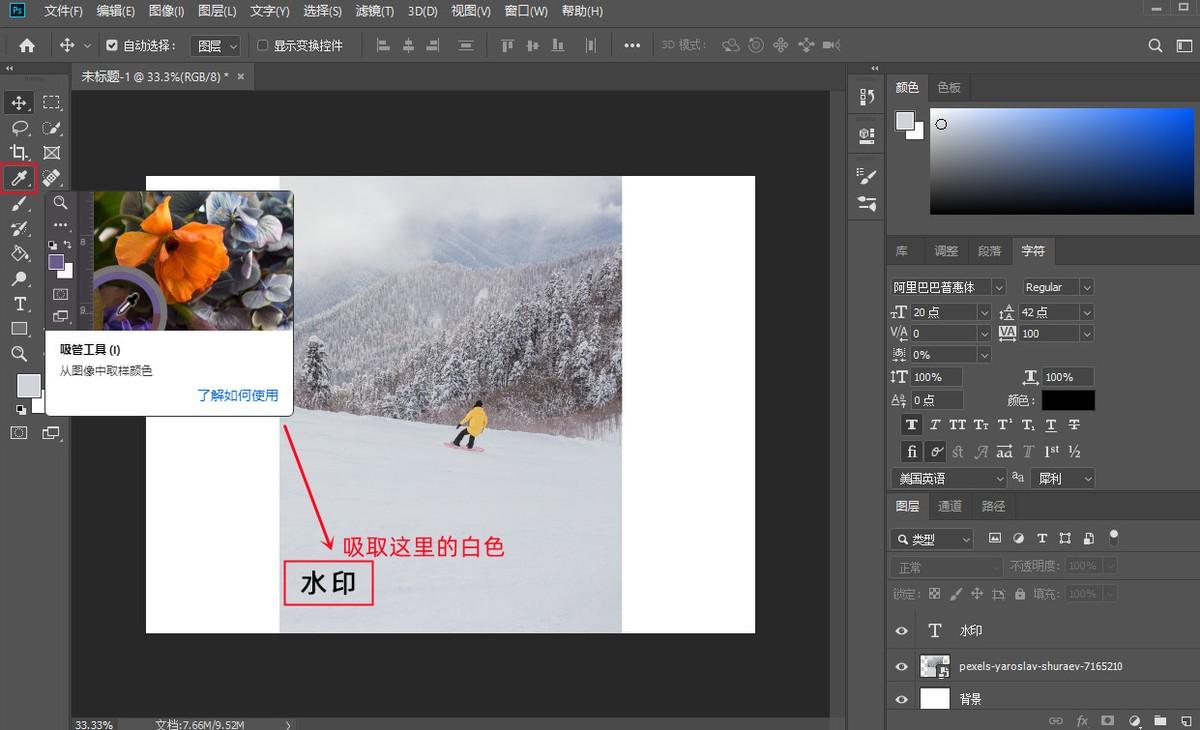The width and height of the screenshot is (1200, 730).
Task: Toggle the standard ligatures fi button
Action: [x=911, y=451]
